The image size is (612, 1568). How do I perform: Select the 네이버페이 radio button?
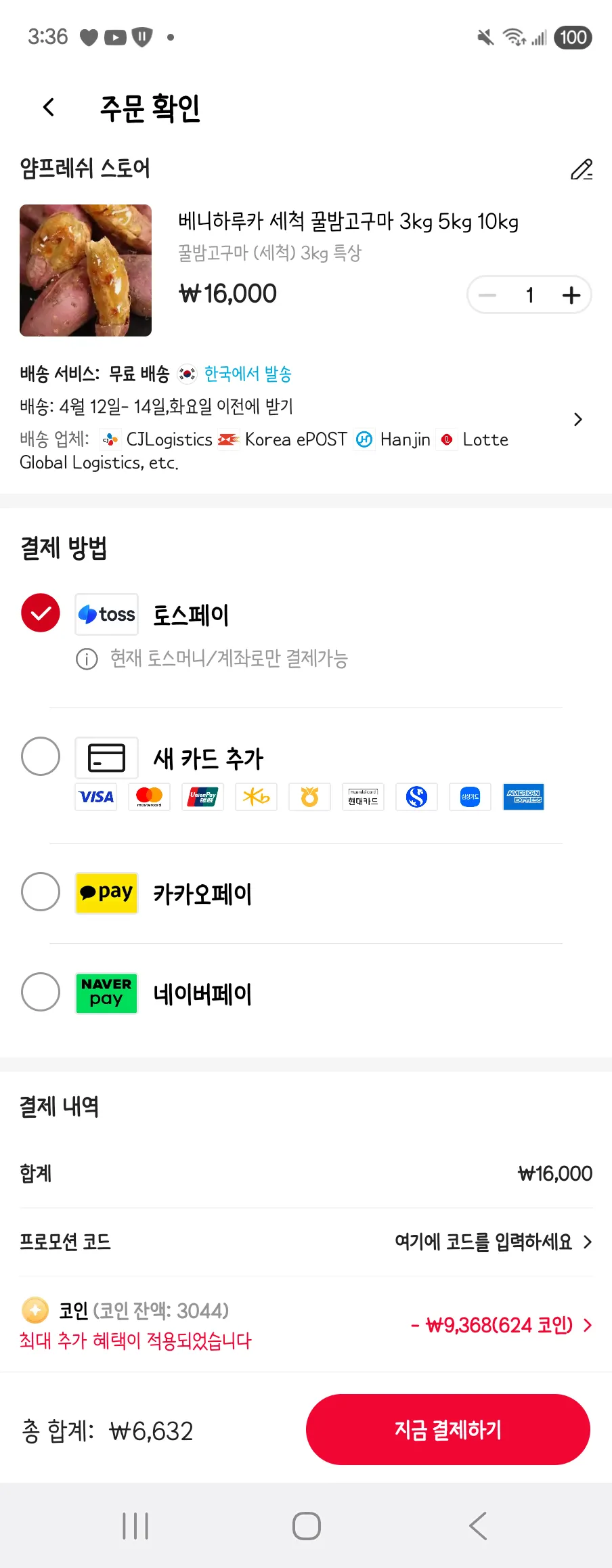point(41,992)
